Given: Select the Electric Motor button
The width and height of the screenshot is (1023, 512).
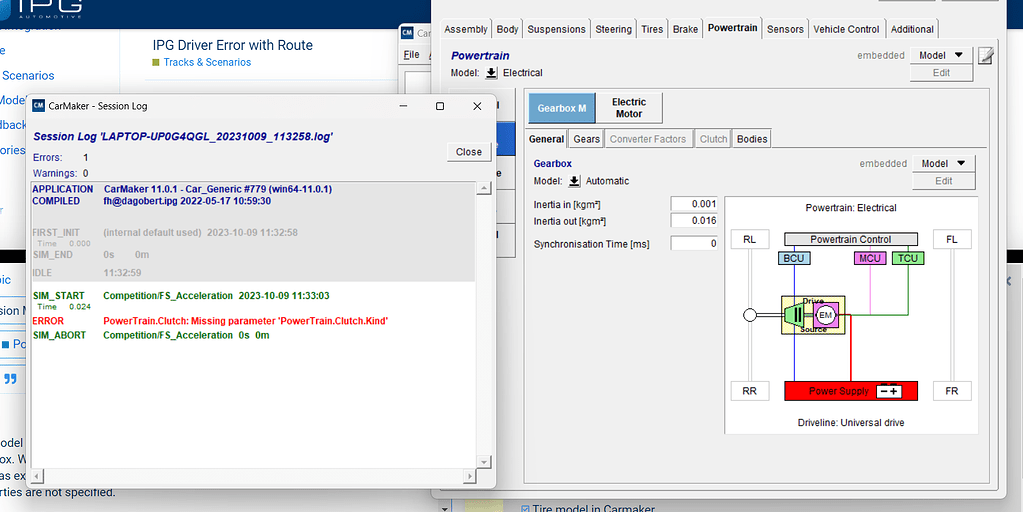Looking at the screenshot, I should (629, 108).
